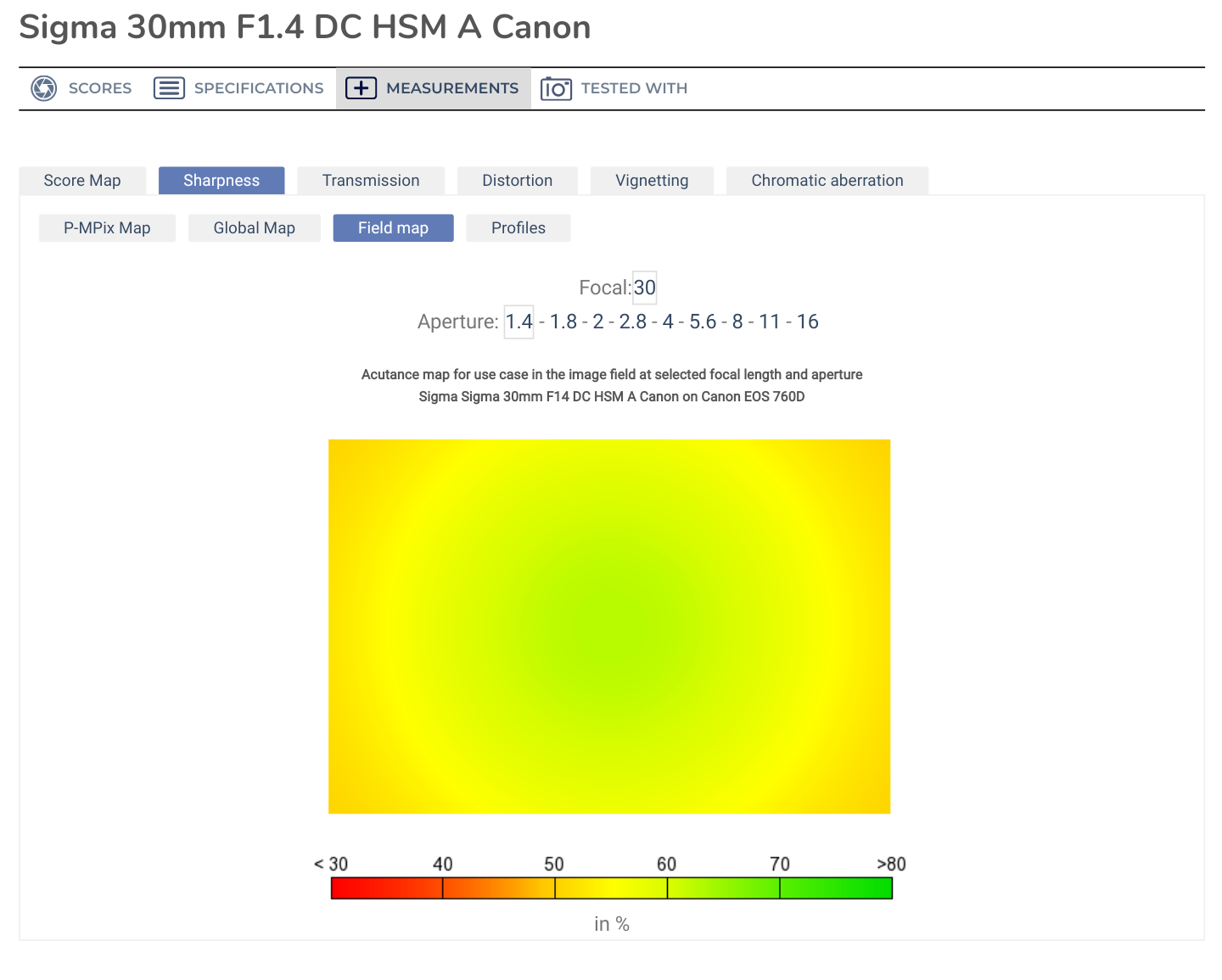Screen dimensions: 1222x980
Task: Click the Specifications list icon
Action: coord(169,88)
